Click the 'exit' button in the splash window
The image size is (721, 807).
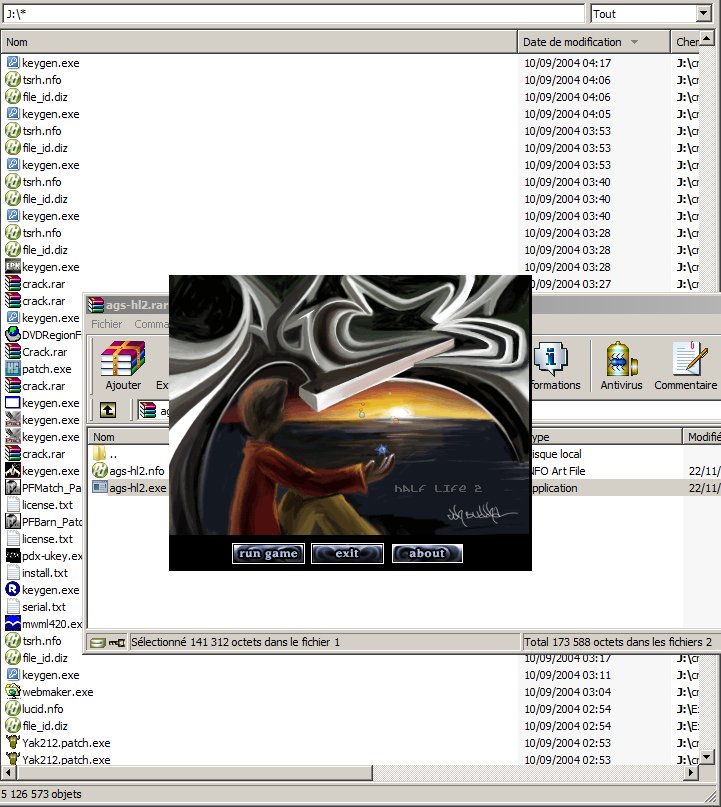[x=347, y=553]
